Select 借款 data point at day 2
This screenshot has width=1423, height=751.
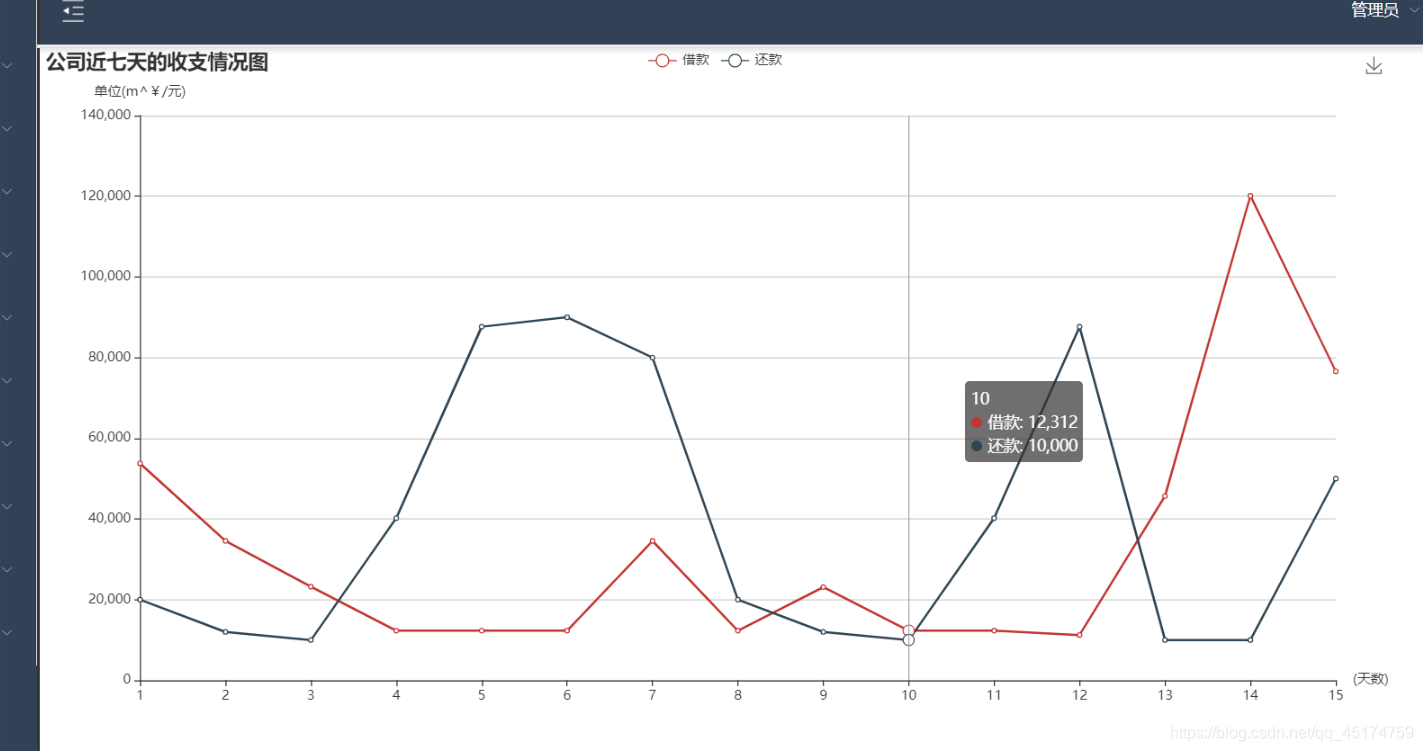(x=225, y=541)
